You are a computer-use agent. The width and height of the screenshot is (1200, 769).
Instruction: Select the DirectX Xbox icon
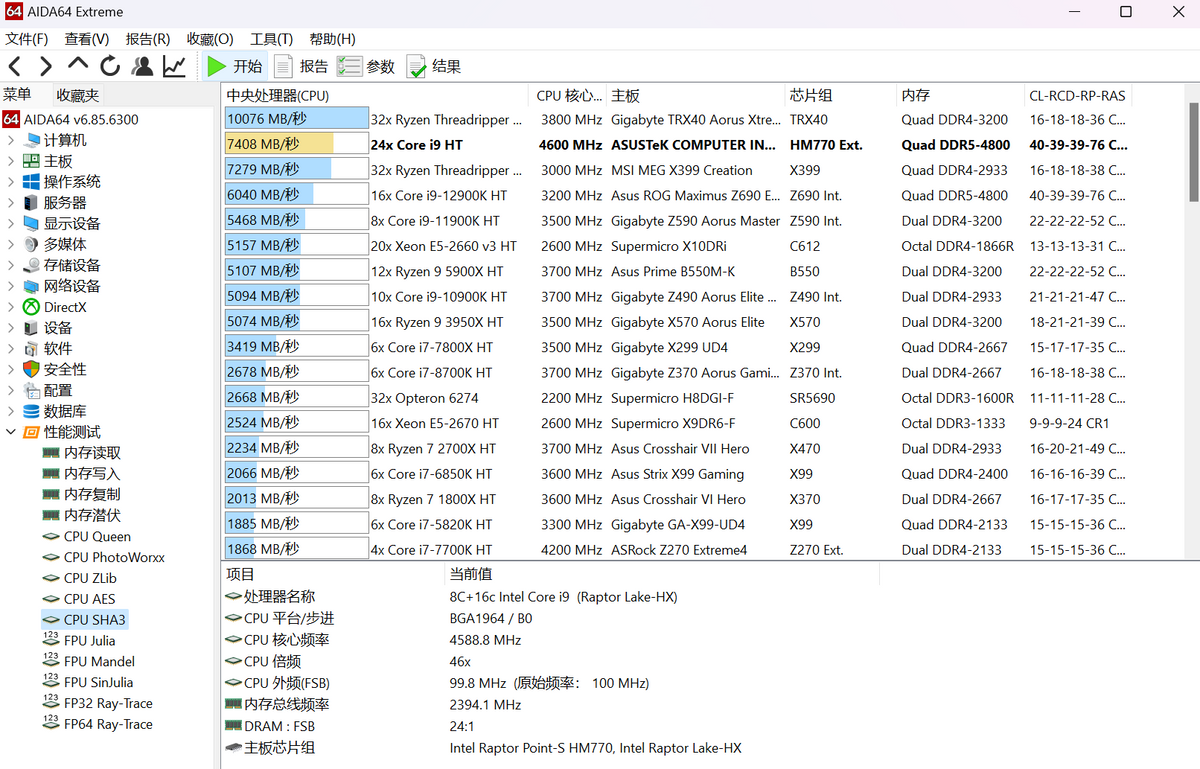tap(31, 307)
